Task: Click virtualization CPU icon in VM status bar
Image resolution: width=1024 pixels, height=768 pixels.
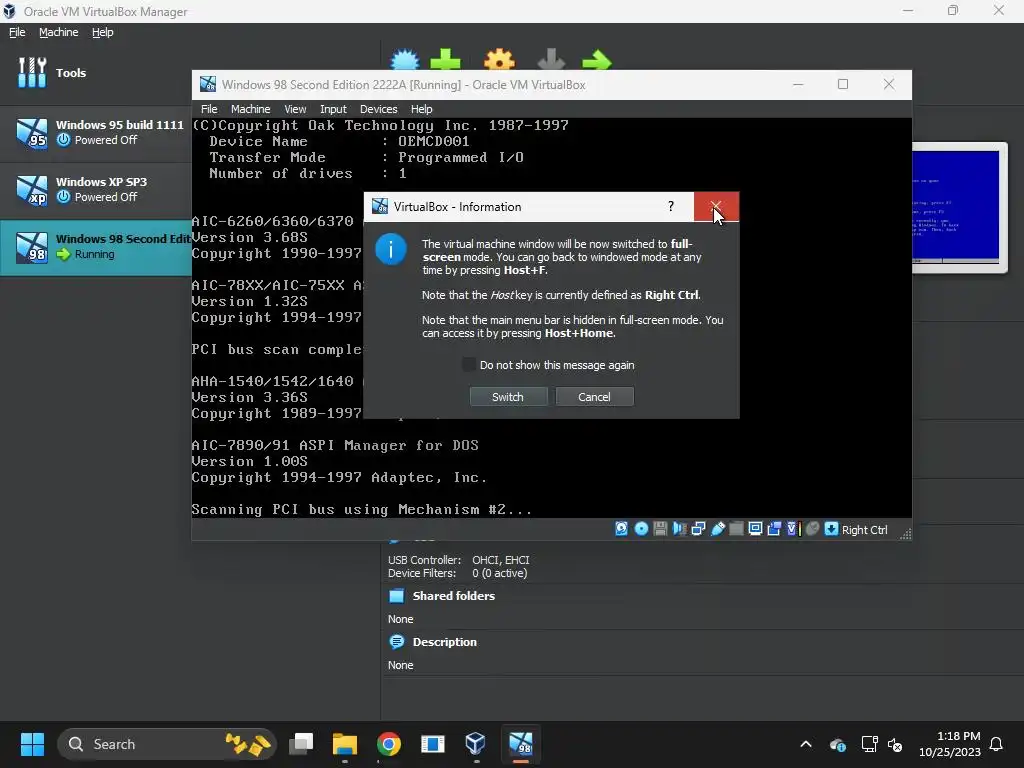Action: click(x=793, y=529)
